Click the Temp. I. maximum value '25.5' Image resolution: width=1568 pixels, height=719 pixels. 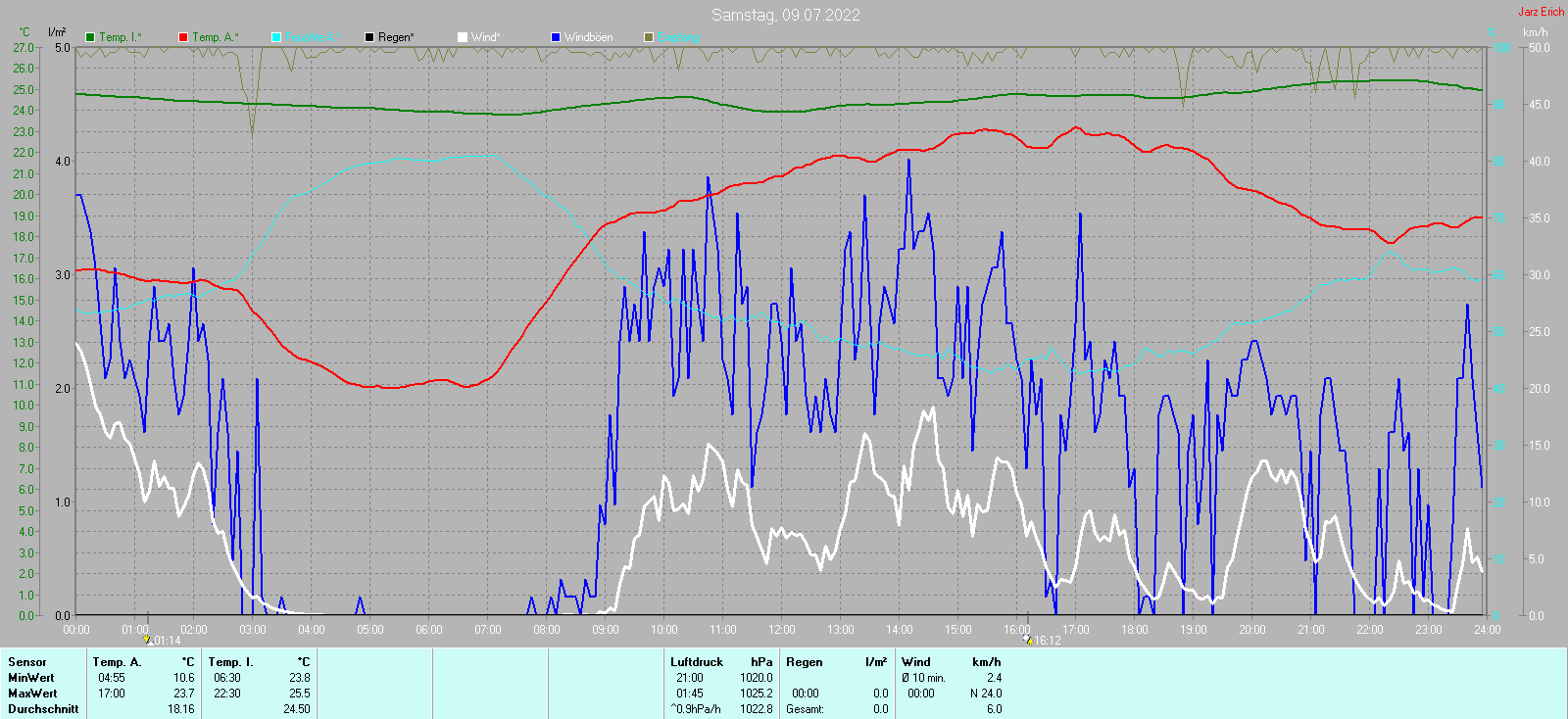pos(300,694)
